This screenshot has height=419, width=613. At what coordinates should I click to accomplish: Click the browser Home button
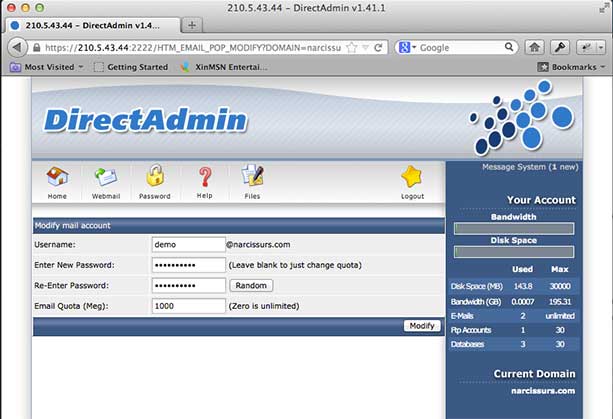tap(534, 48)
